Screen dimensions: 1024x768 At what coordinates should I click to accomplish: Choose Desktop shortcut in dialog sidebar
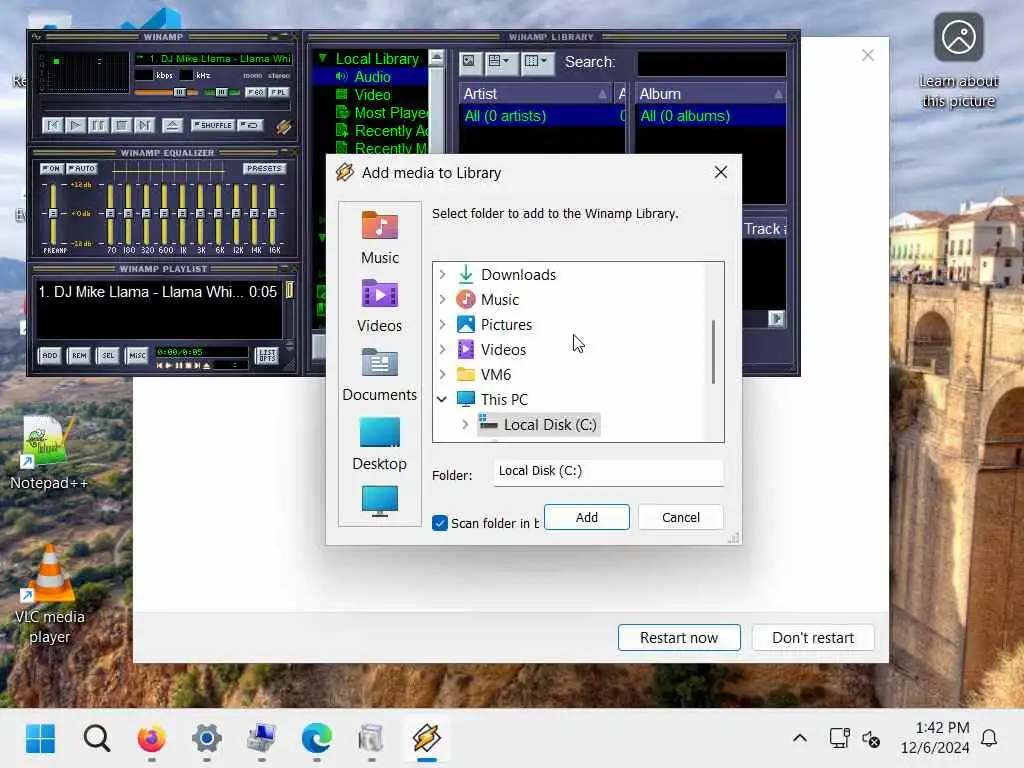(x=379, y=444)
